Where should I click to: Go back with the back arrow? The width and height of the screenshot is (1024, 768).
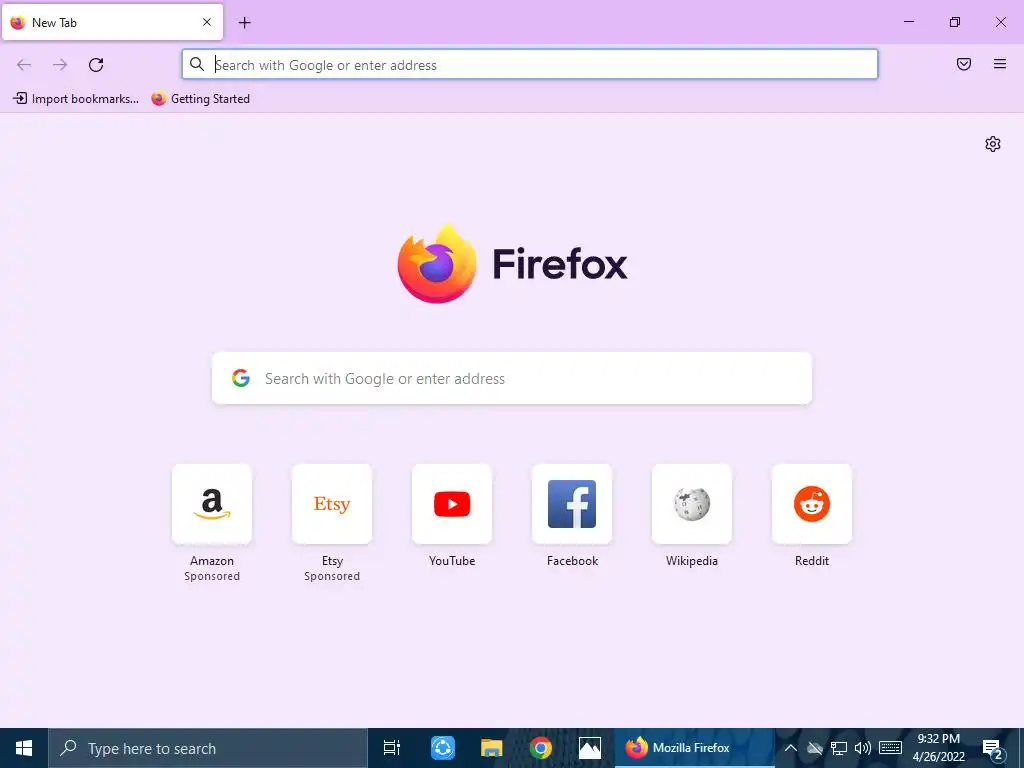click(24, 64)
